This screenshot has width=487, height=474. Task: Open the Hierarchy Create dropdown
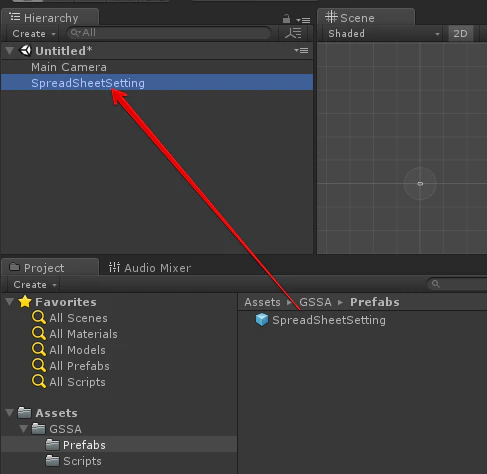click(33, 33)
